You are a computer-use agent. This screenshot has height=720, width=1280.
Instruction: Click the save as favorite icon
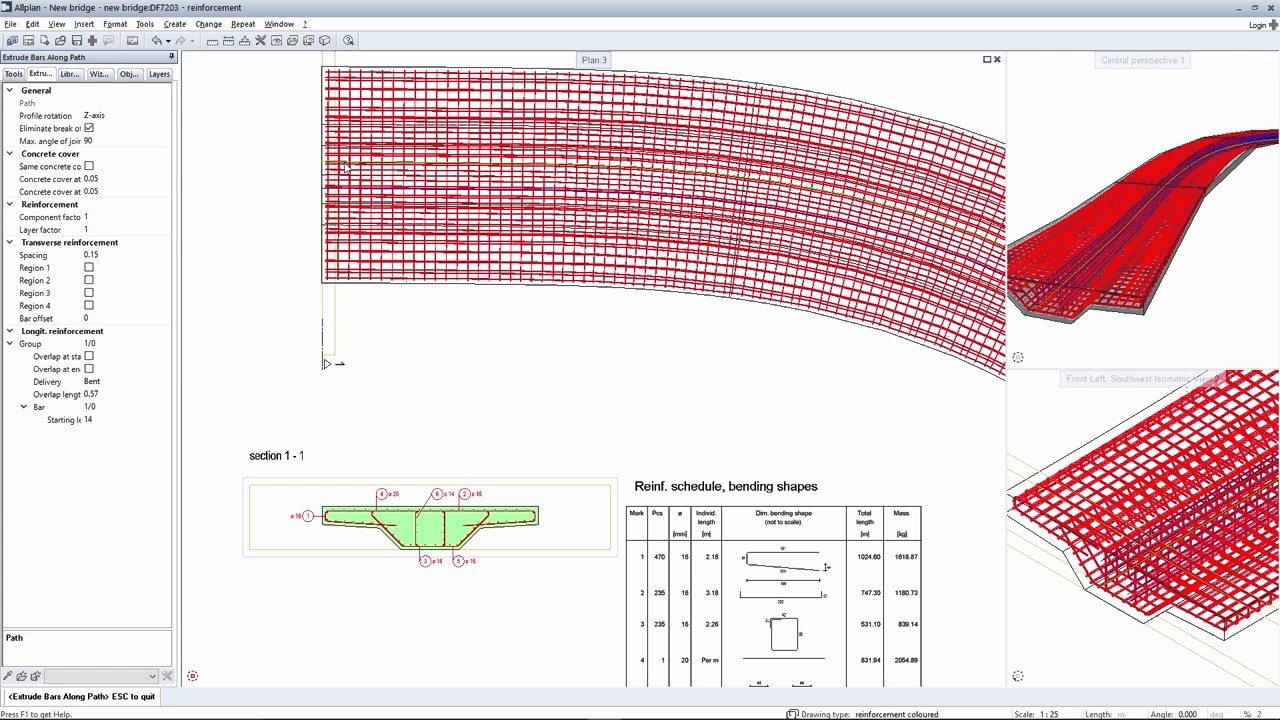pos(35,676)
